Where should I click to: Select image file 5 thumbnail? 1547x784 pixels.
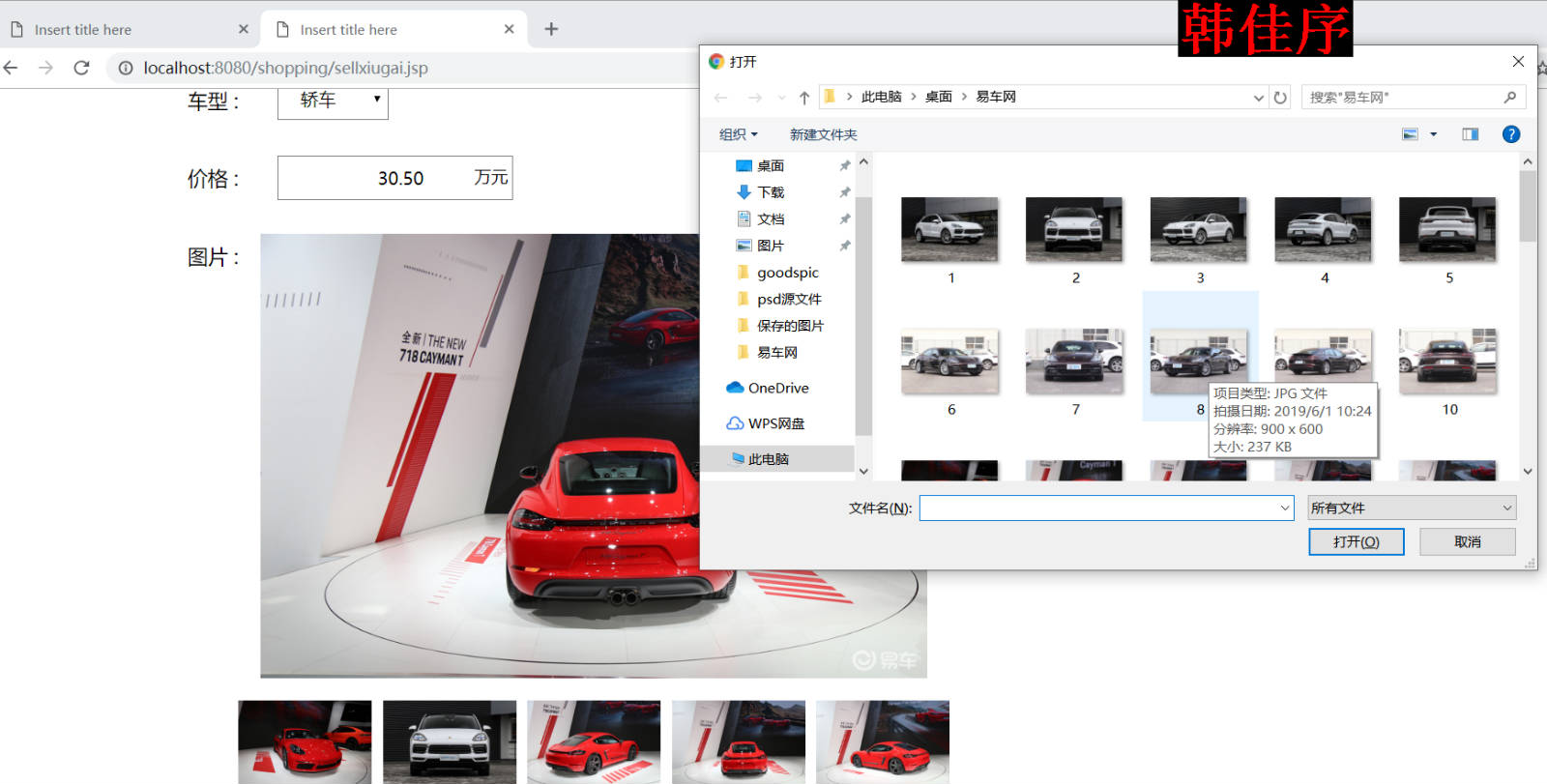[1447, 229]
